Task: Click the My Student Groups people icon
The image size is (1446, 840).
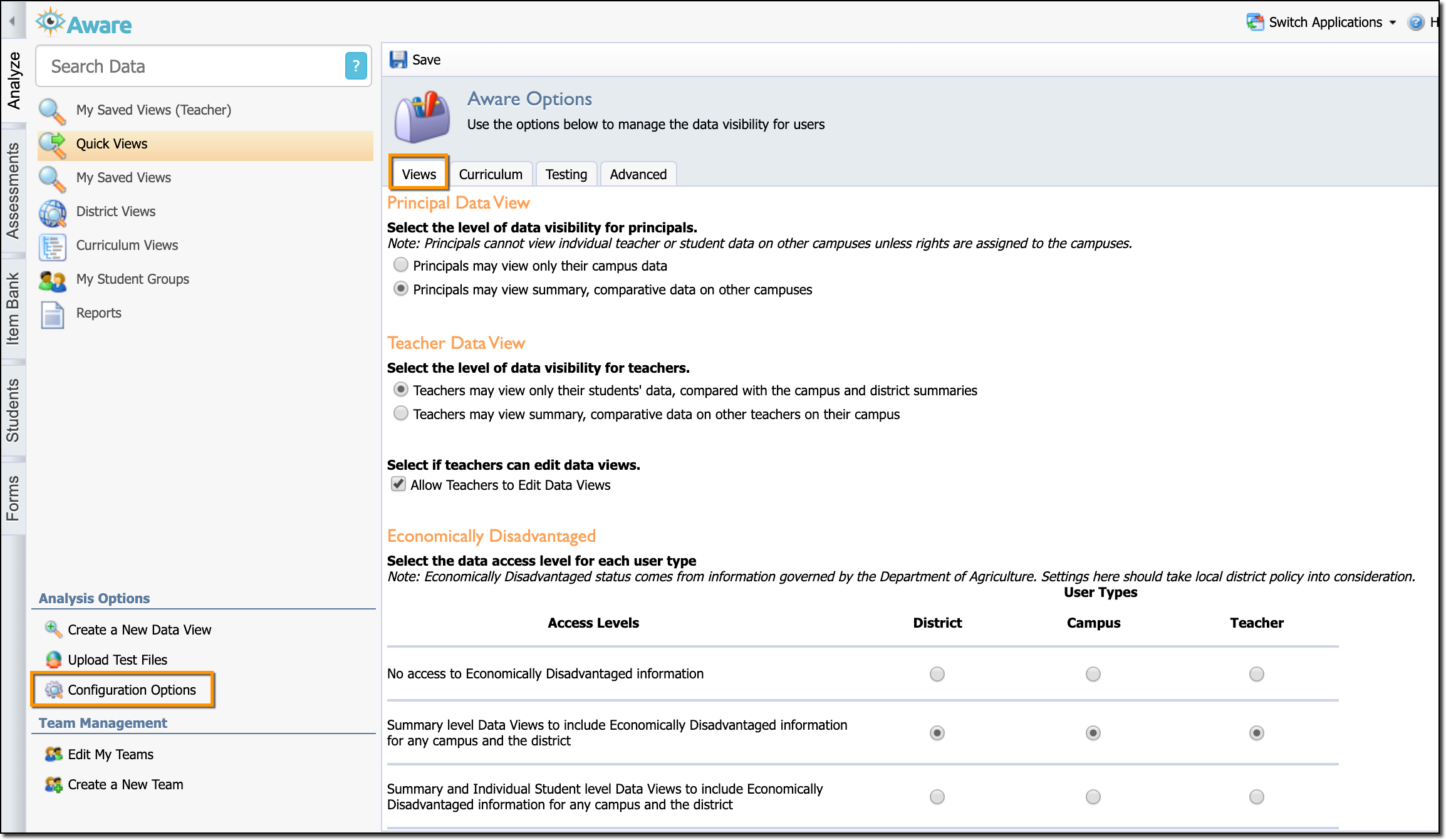Action: click(52, 281)
